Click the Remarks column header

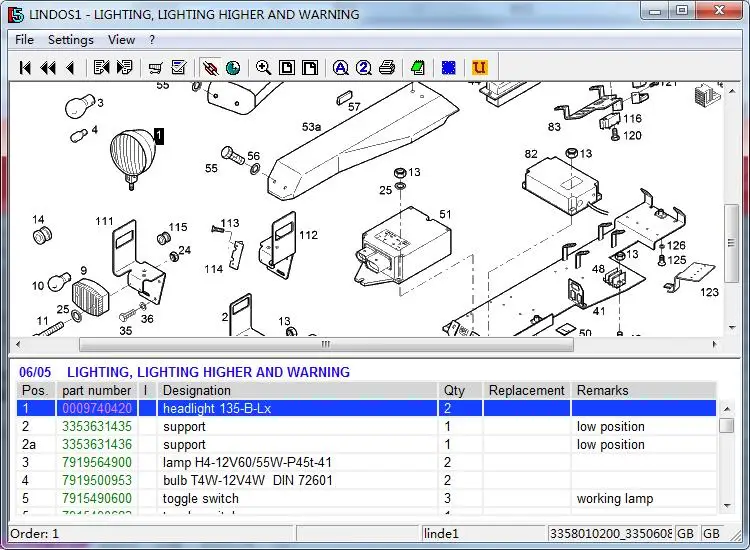pos(643,390)
